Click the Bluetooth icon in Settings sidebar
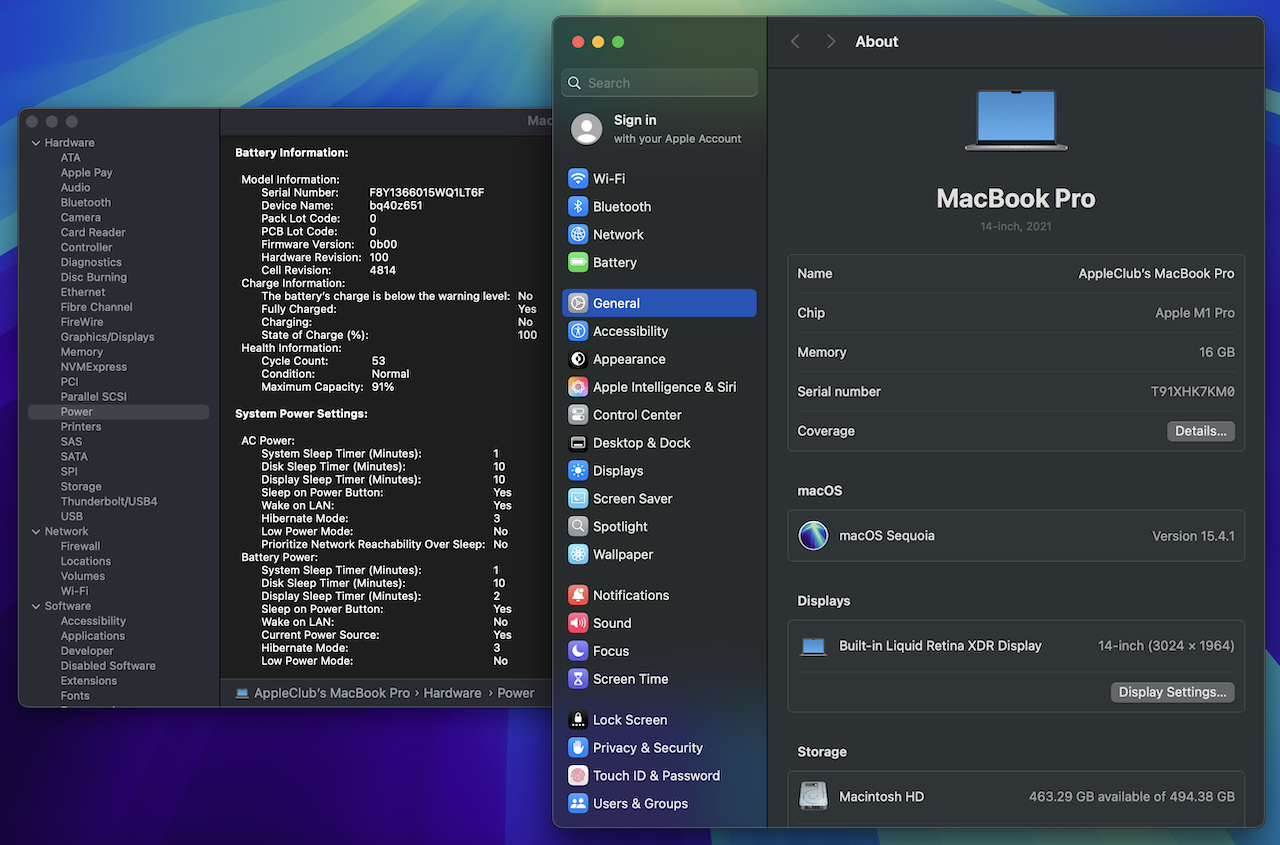This screenshot has width=1280, height=845. [578, 206]
